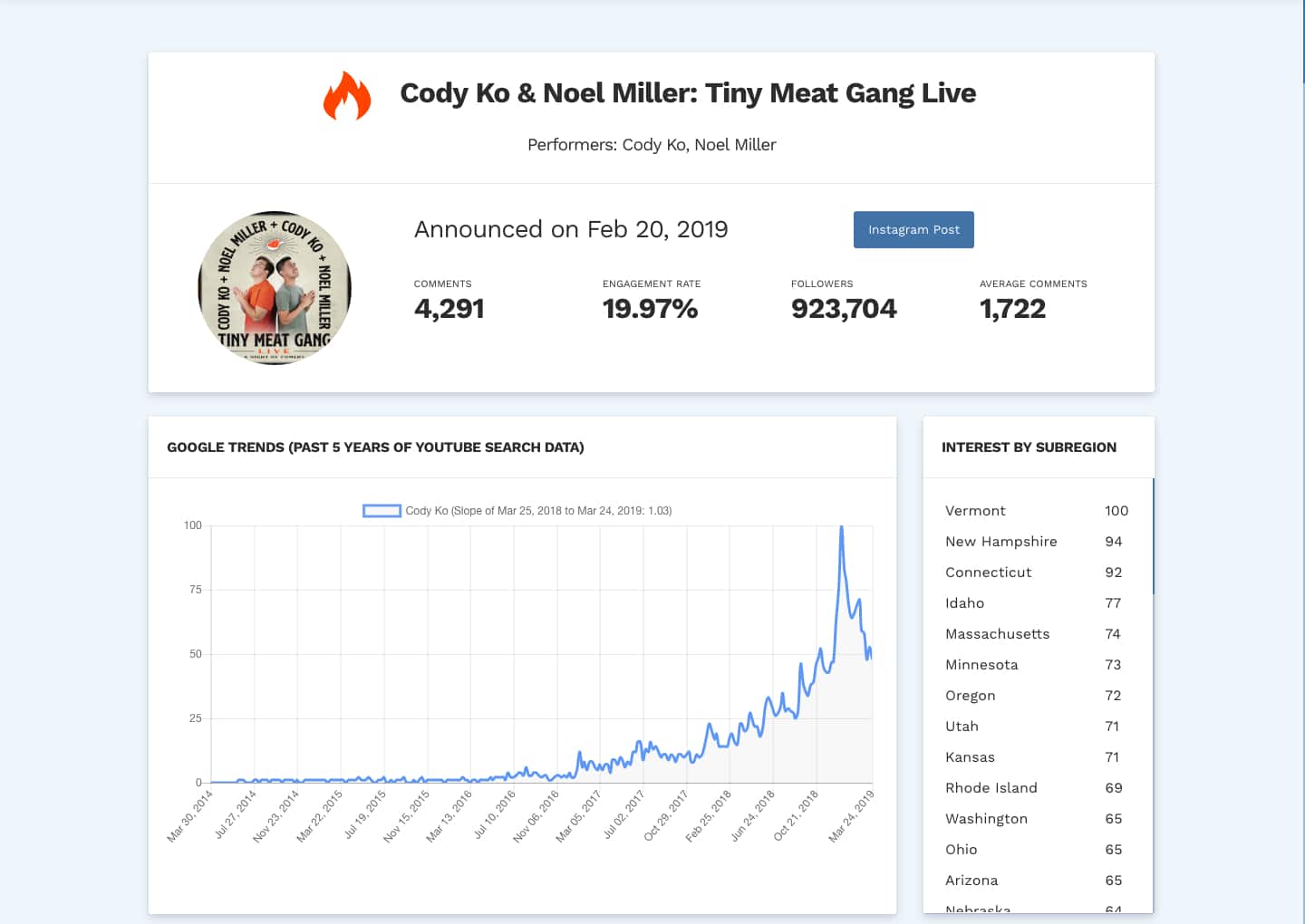This screenshot has height=924, width=1305.
Task: Click the chart peak near Mar 2019
Action: (841, 527)
